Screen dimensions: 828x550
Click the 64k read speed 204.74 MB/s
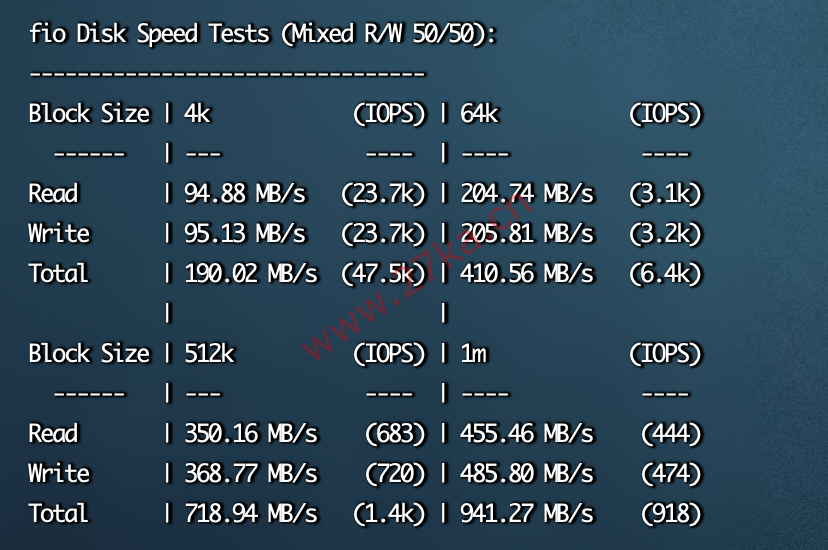click(x=527, y=194)
